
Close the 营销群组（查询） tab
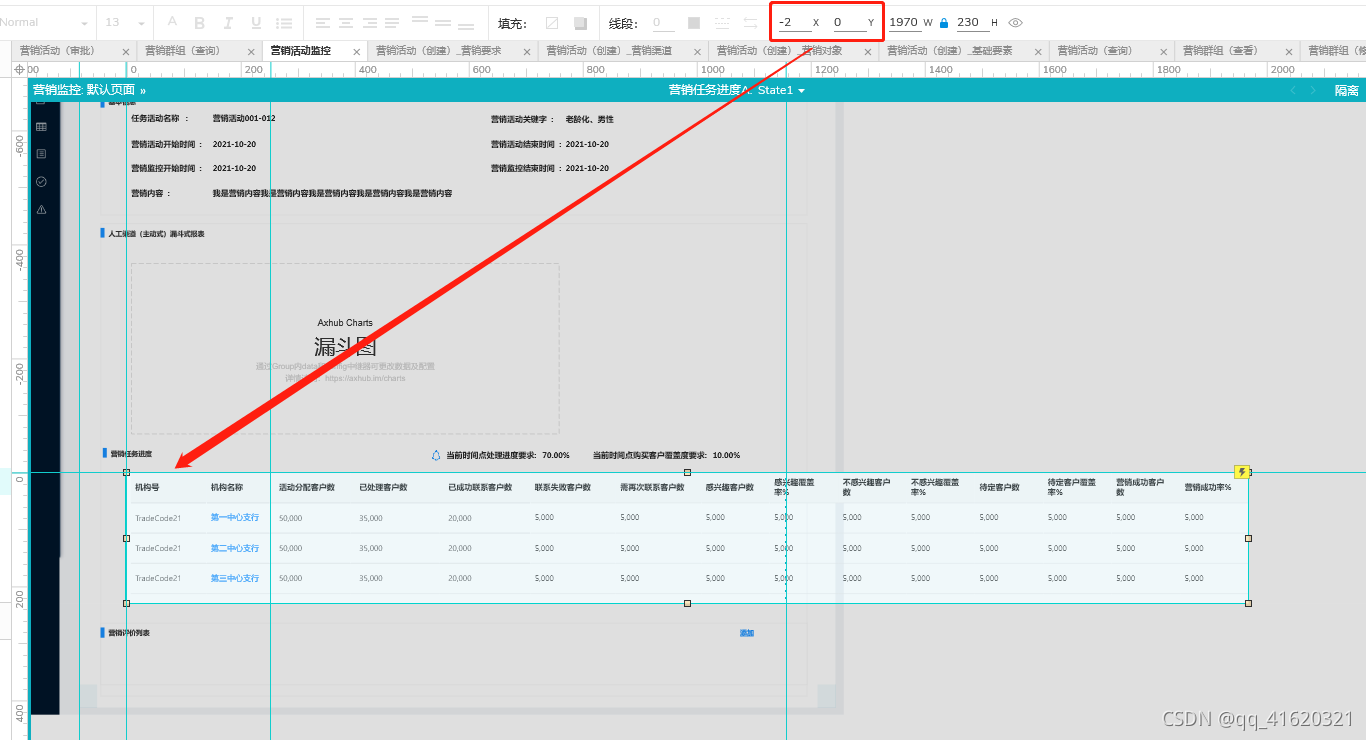(x=249, y=51)
